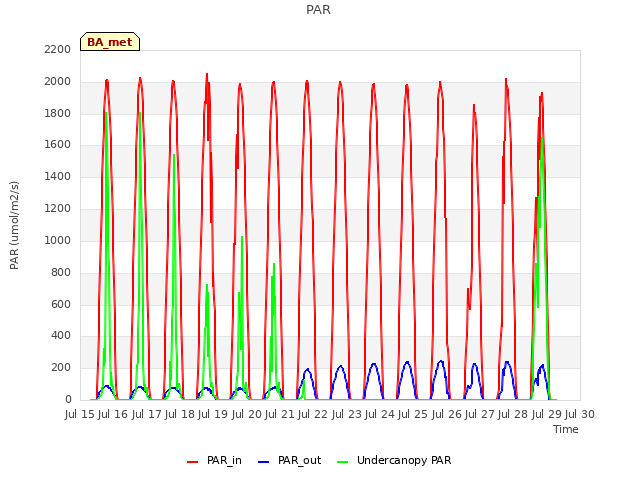This screenshot has width=640, height=480.
Task: Click the green Undercanopy peak near Jul 28
Action: click(x=542, y=138)
